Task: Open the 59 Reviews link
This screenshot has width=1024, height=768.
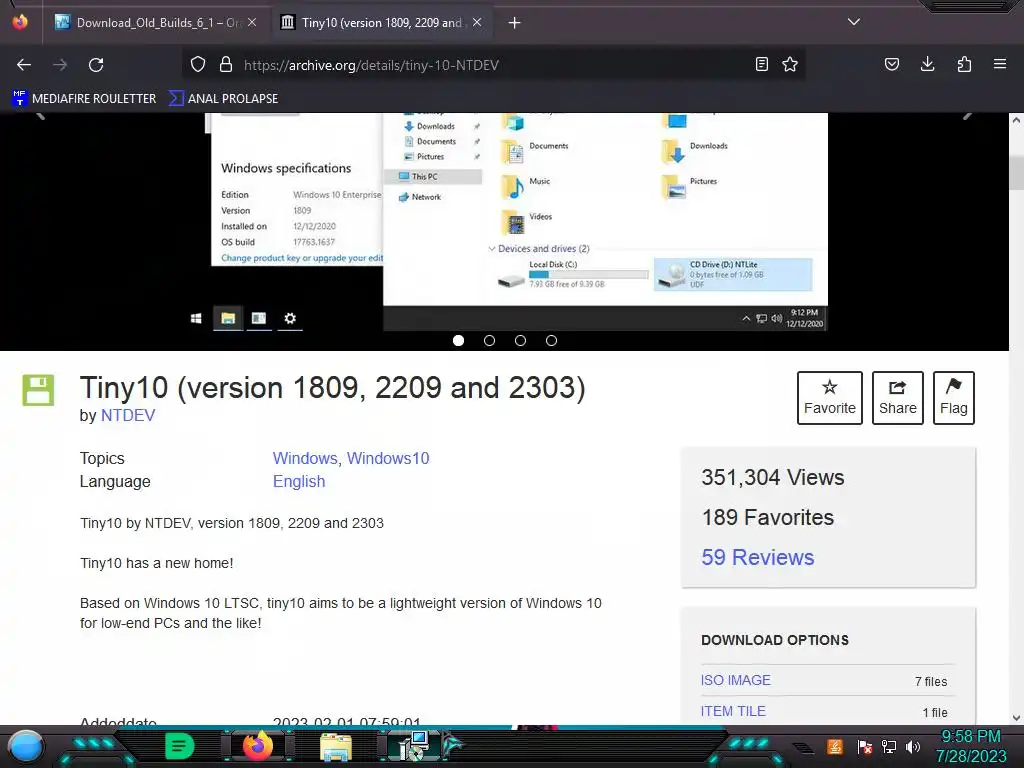Action: coord(758,557)
